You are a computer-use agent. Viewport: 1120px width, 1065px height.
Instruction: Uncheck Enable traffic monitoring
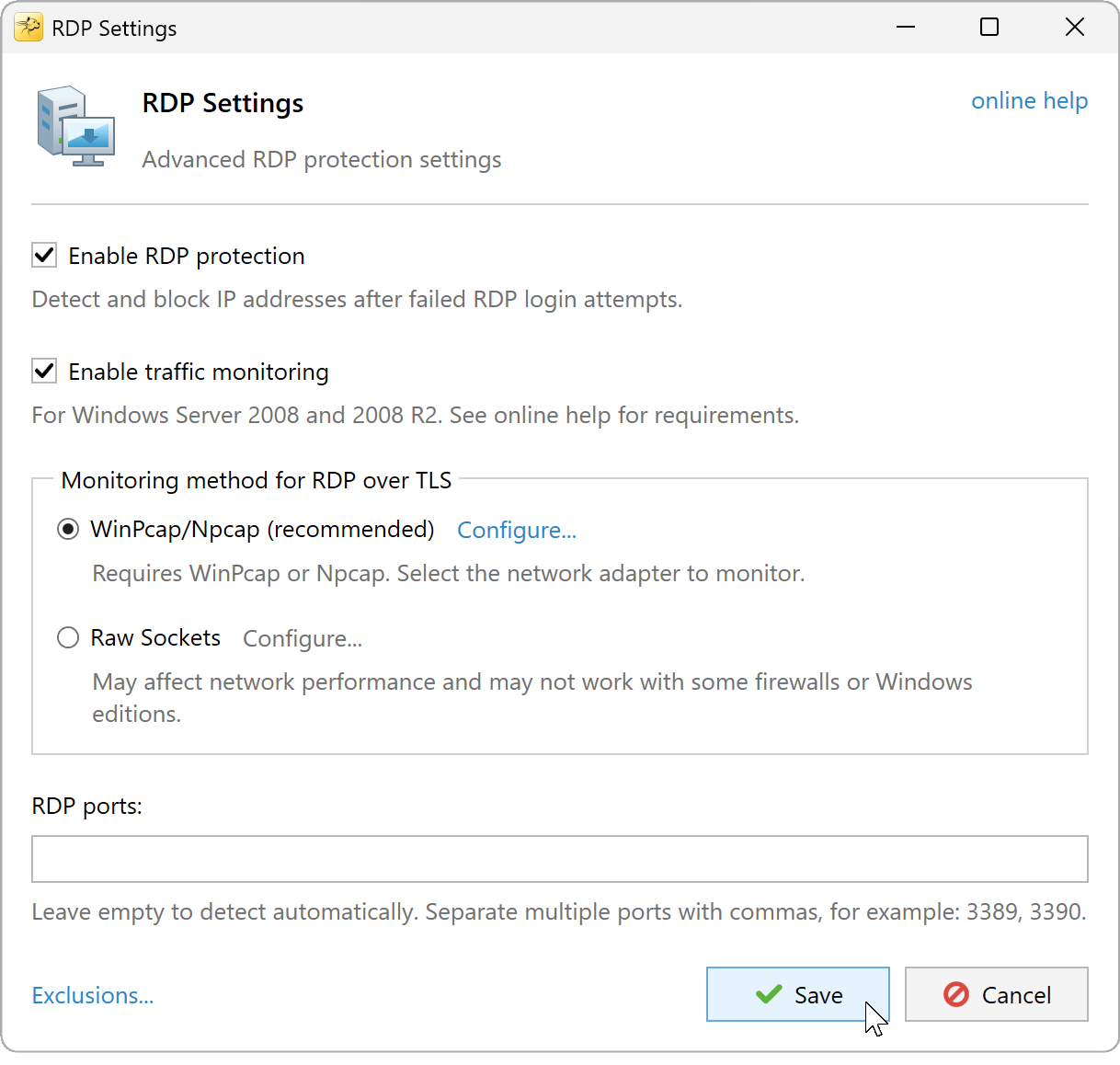[44, 372]
